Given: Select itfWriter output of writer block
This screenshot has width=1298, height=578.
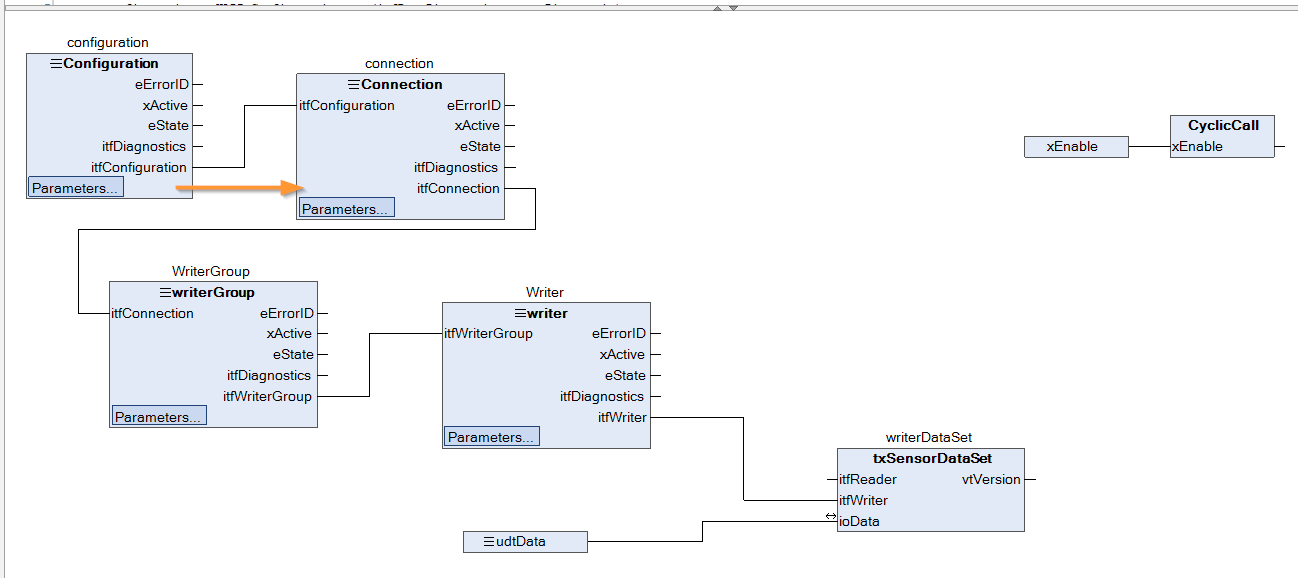Looking at the screenshot, I should [x=622, y=417].
